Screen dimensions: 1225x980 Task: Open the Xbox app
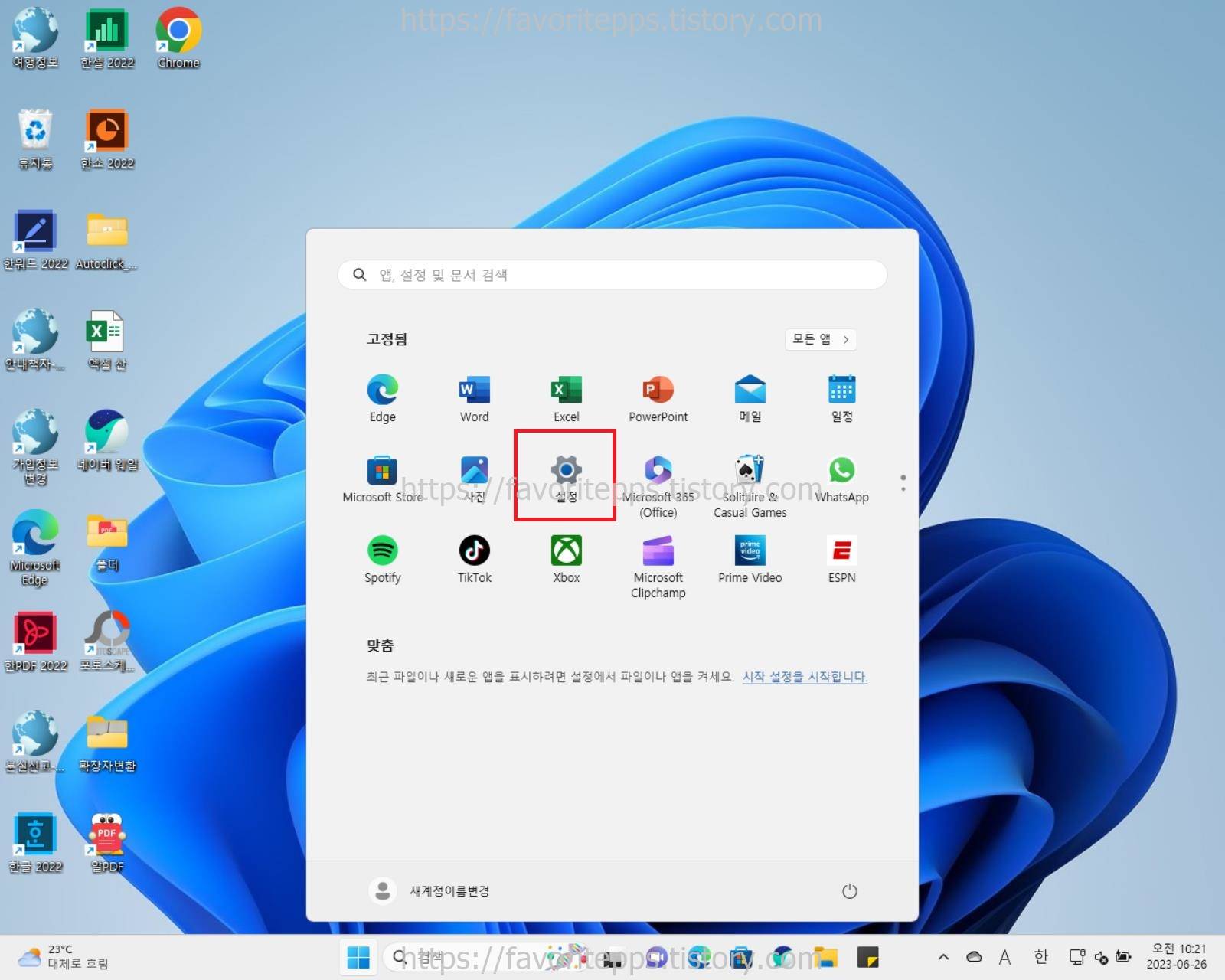tap(566, 560)
